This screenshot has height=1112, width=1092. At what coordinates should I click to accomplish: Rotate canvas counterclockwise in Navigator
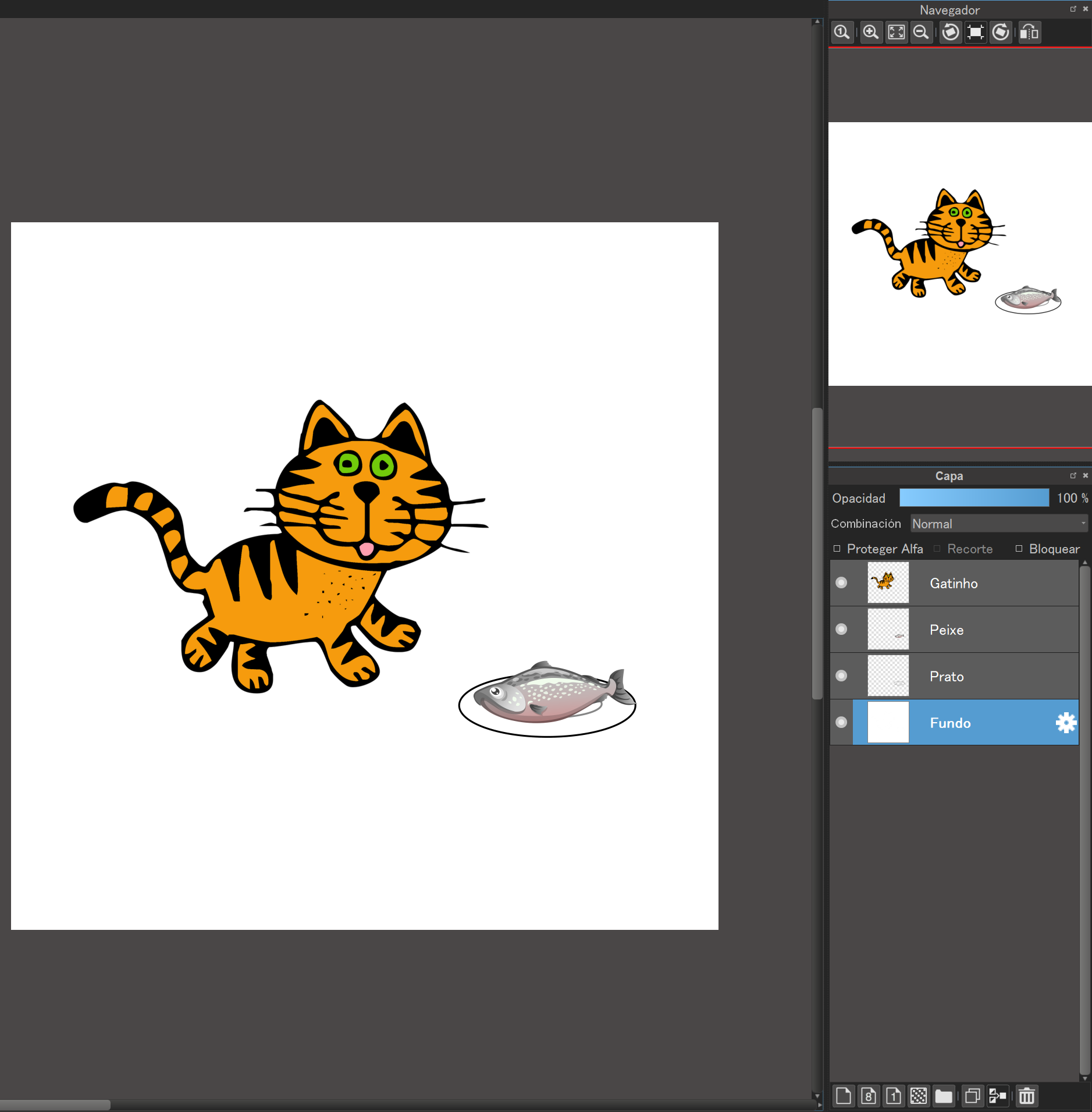coord(951,32)
